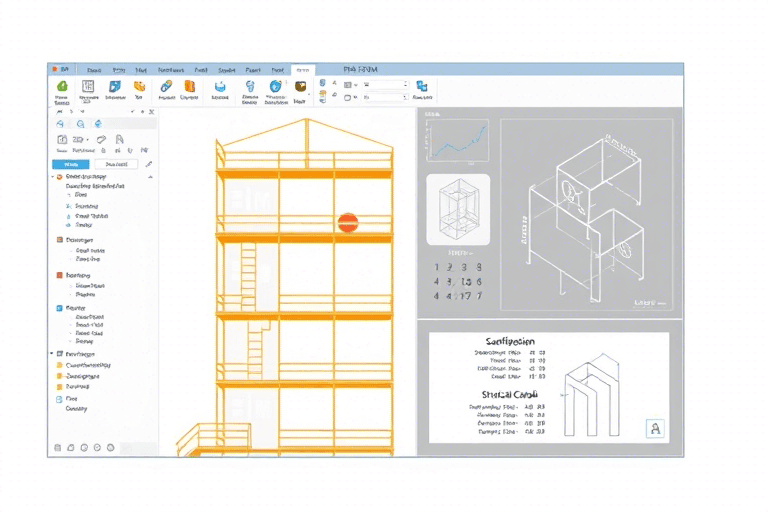The height and width of the screenshot is (512, 768).
Task: Select the orange circle marker on the scaffold
Action: coord(347,222)
